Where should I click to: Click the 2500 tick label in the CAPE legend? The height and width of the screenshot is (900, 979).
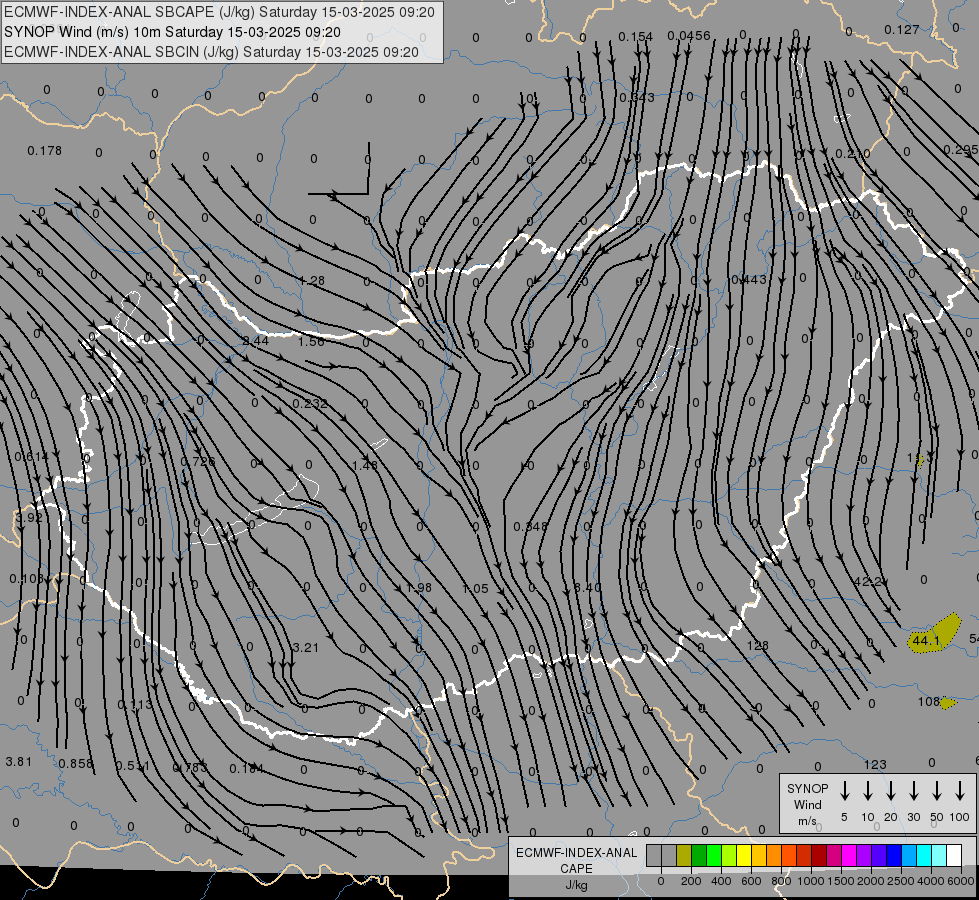click(901, 881)
